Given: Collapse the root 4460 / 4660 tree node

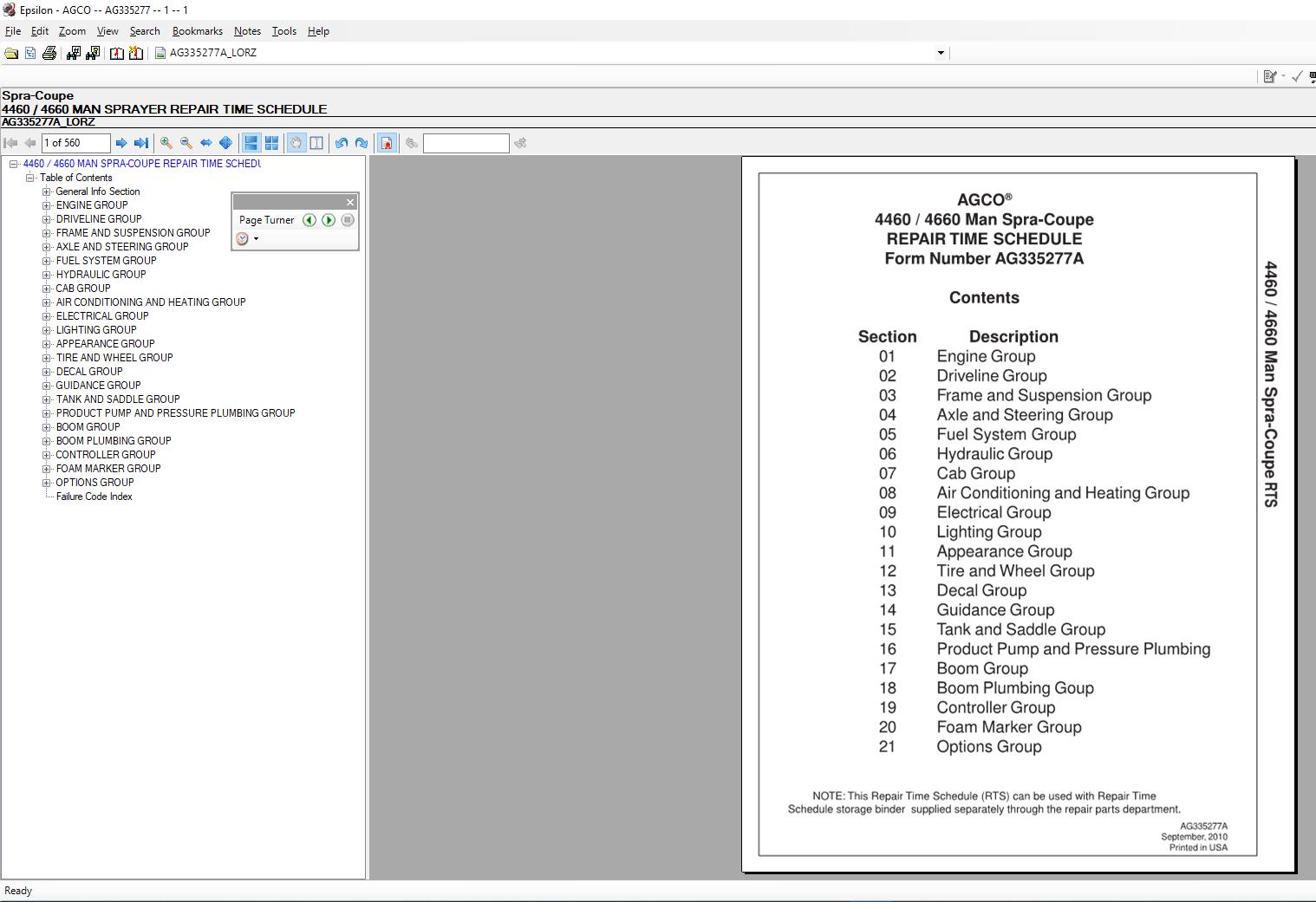Looking at the screenshot, I should (x=13, y=164).
